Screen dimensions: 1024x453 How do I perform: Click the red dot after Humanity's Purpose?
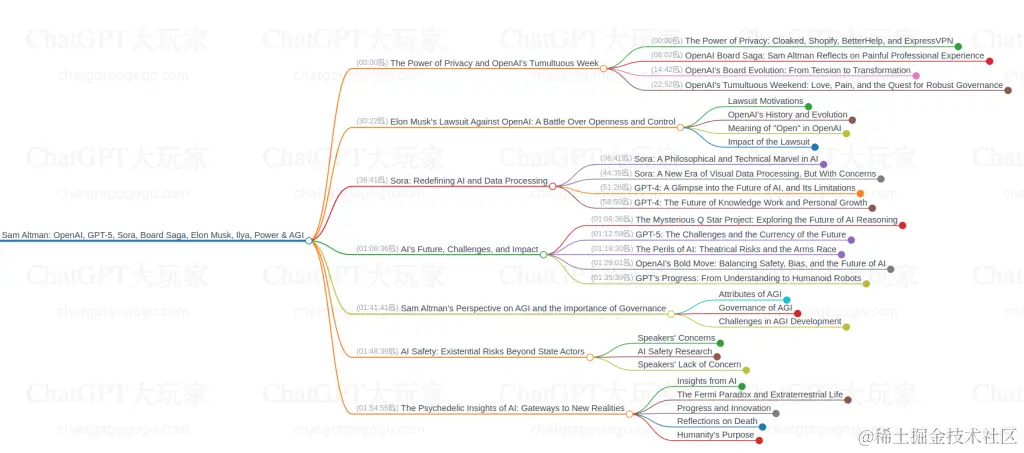[759, 441]
